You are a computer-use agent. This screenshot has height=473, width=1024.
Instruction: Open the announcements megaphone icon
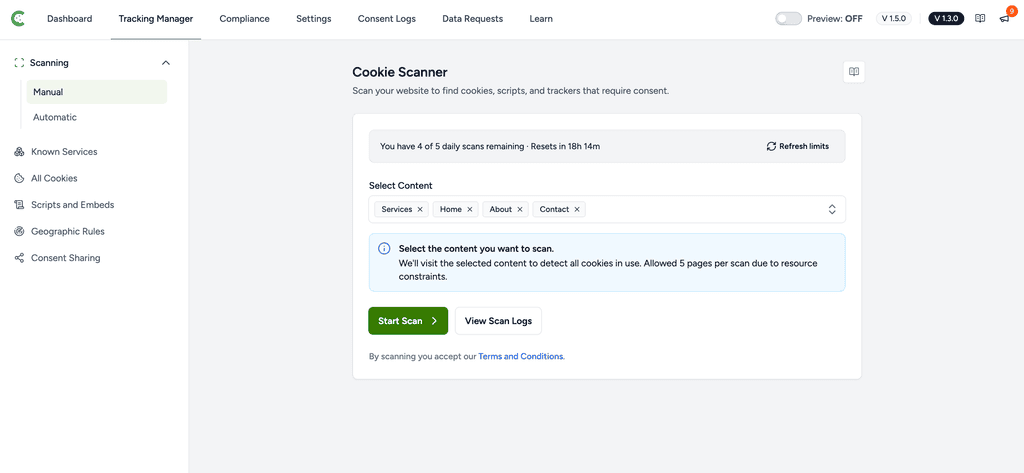(x=1004, y=19)
